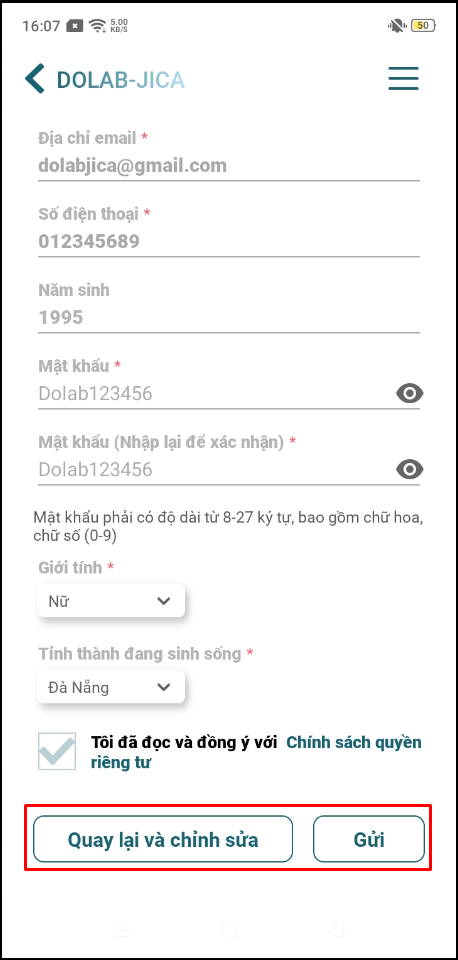Tap the muted notification bell icon

coord(397,26)
